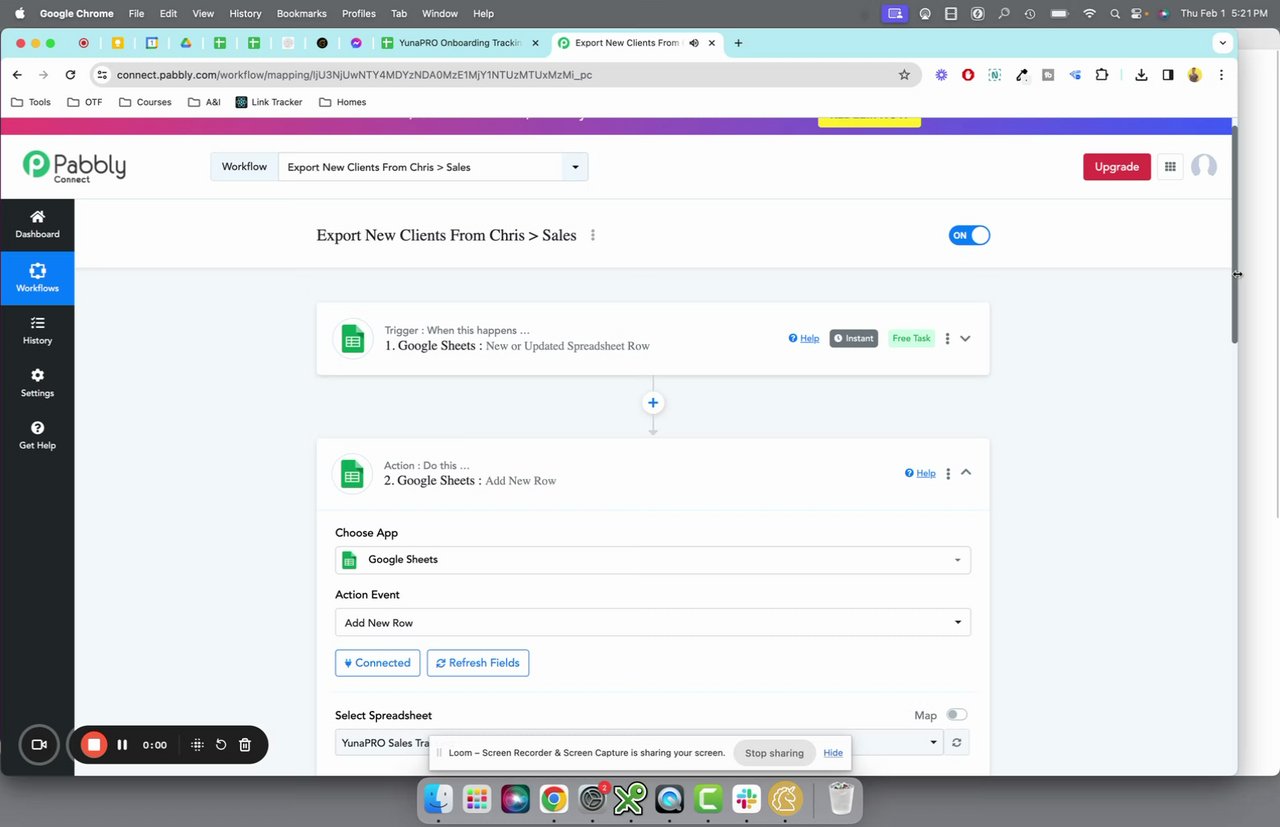Open Chrome's Bookmarks menu
This screenshot has width=1280, height=827.
(301, 14)
